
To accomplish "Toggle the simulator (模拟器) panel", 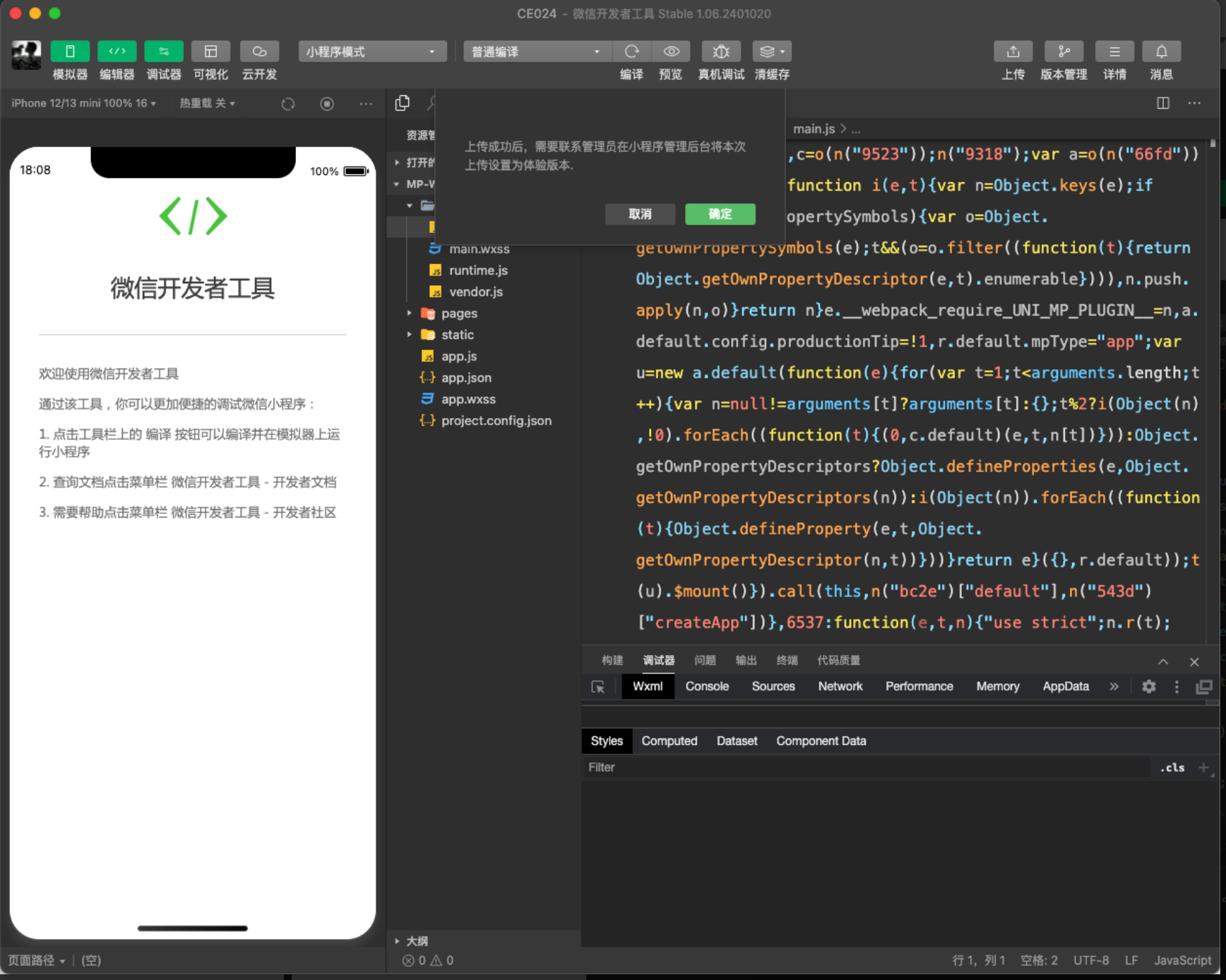I will tap(70, 52).
